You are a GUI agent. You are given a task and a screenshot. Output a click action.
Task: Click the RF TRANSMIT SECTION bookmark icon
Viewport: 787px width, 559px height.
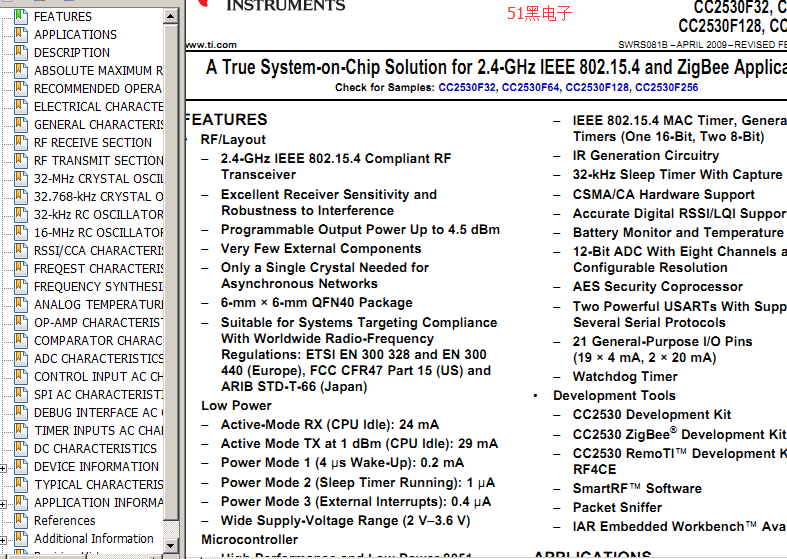tap(21, 161)
